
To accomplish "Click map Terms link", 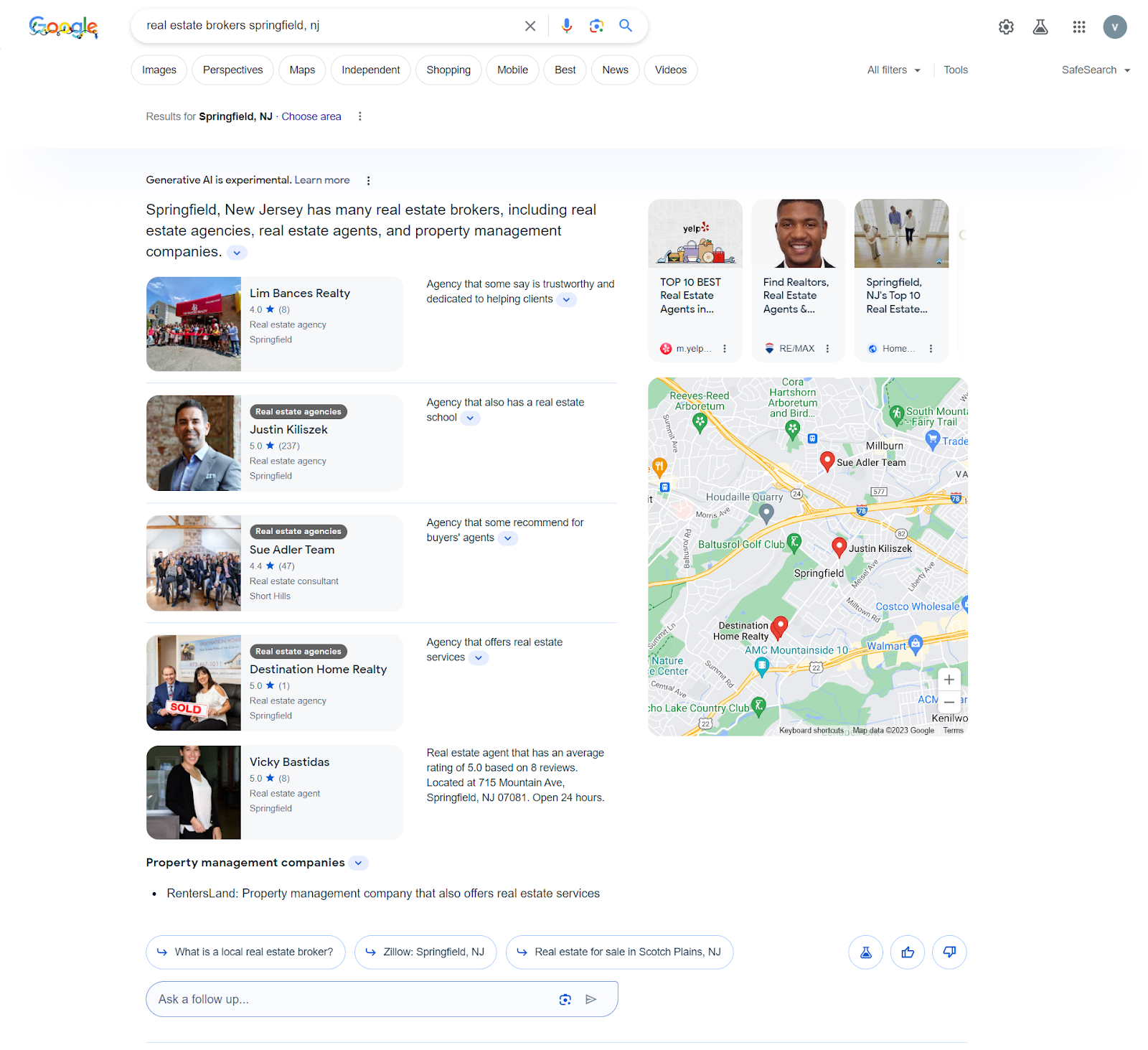I will [954, 731].
